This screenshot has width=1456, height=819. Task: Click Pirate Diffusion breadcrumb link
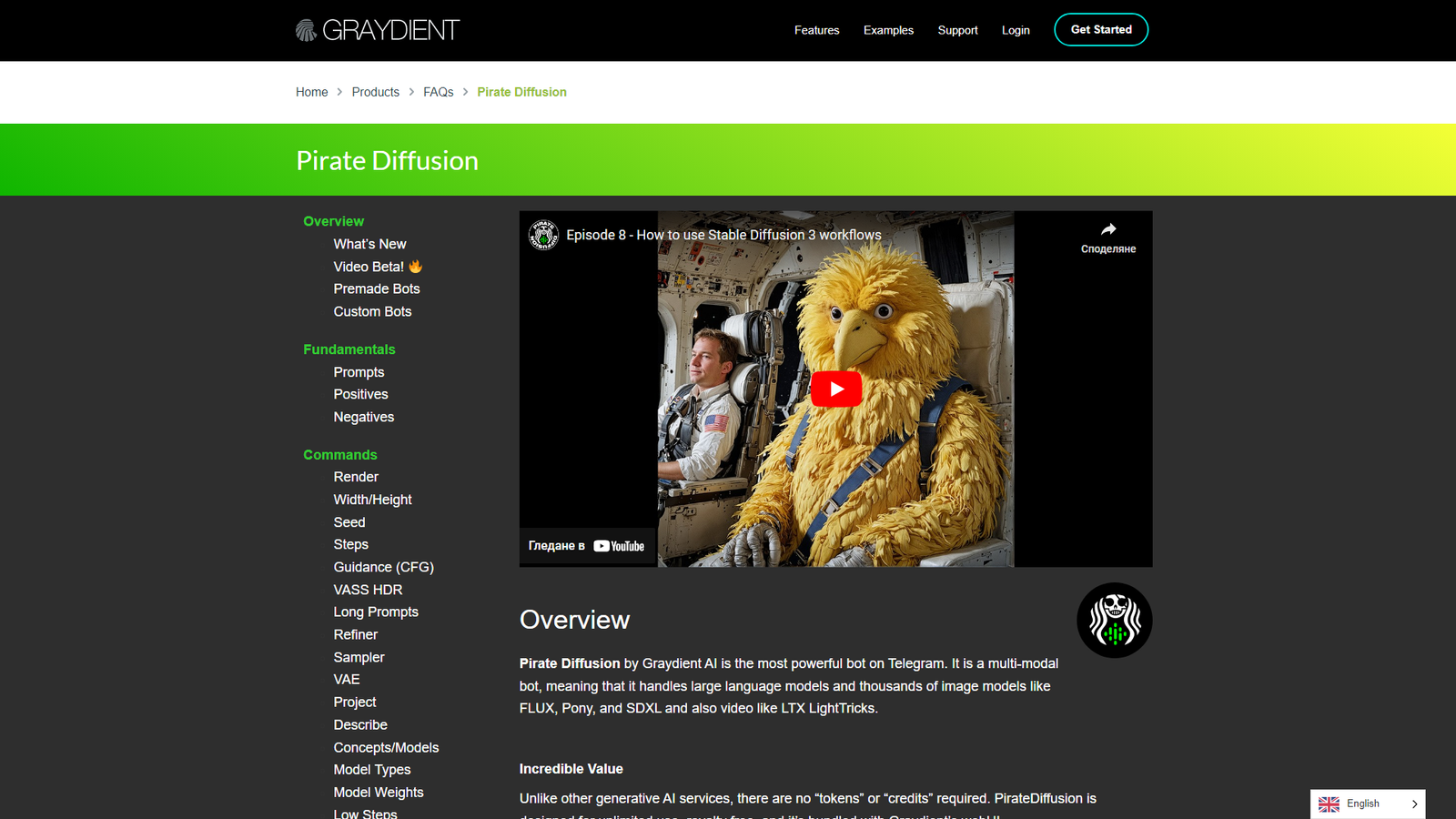pyautogui.click(x=521, y=92)
